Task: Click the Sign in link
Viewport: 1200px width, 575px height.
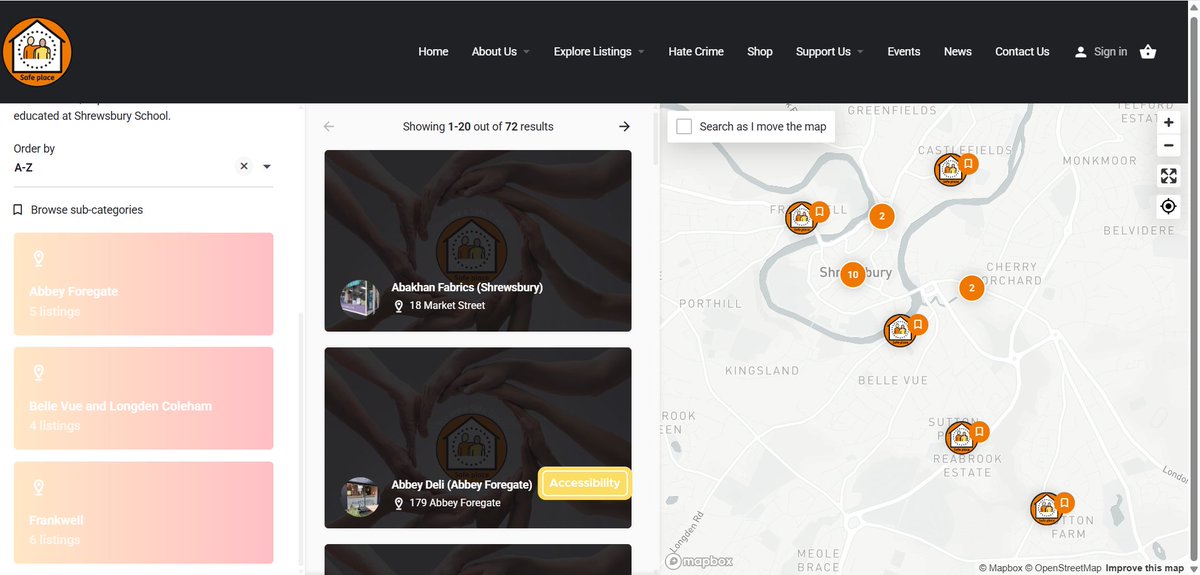Action: click(1110, 52)
